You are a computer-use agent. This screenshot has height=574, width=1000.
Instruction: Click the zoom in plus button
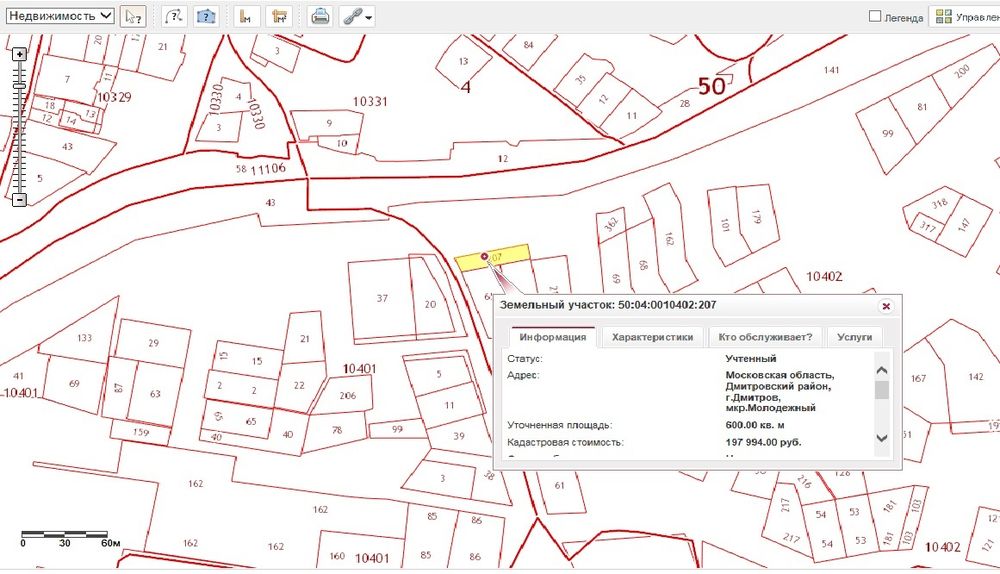[x=19, y=54]
